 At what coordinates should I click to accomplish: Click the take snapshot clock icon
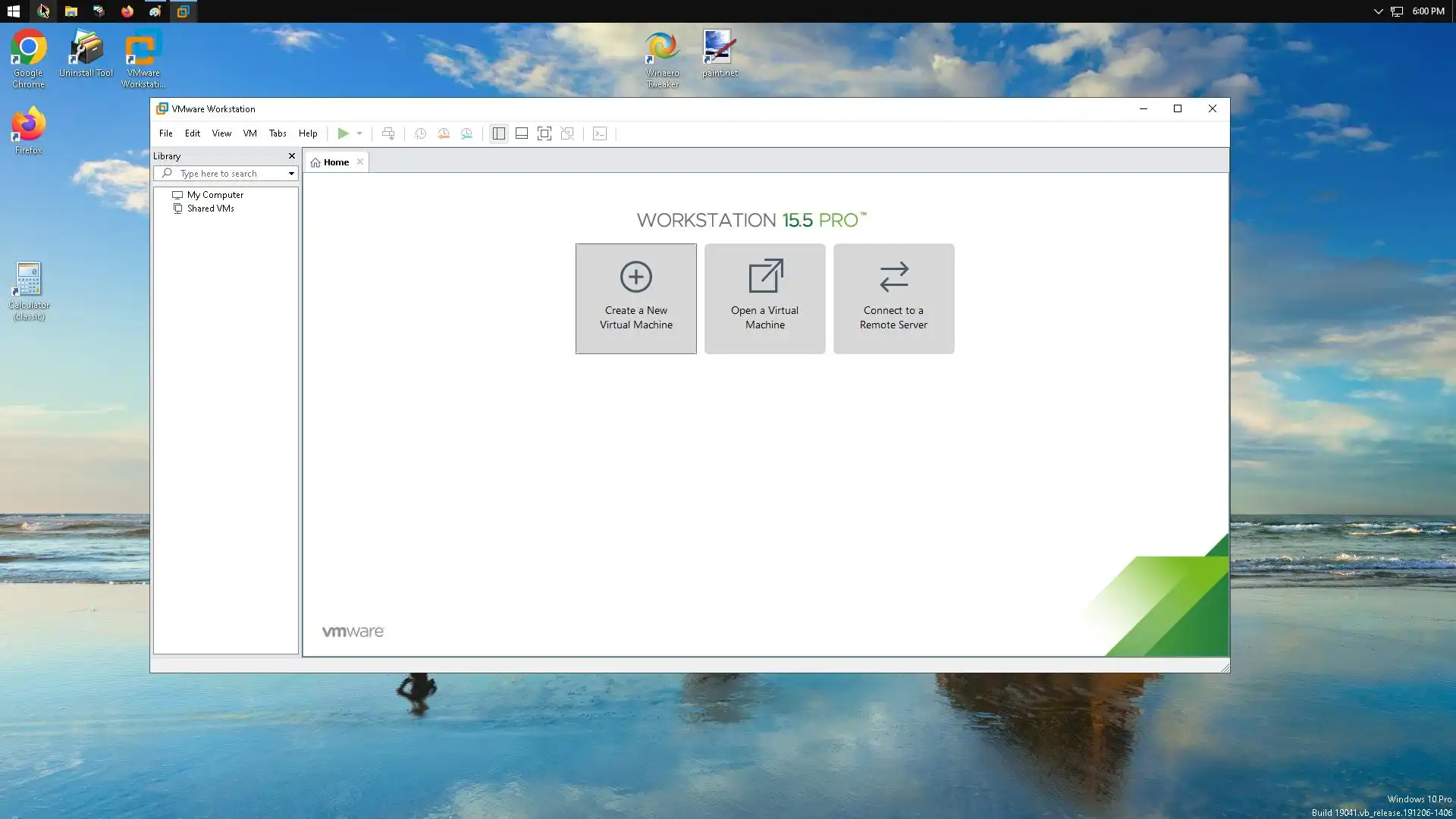tap(420, 133)
